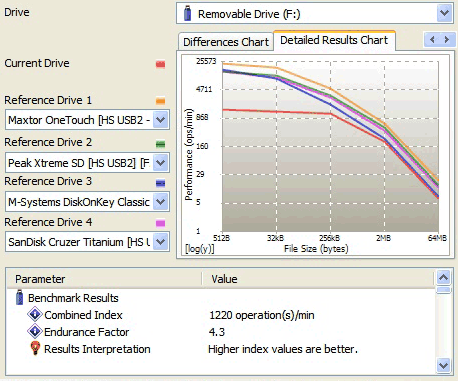
Task: Click the 'Current Drive' label
Action: [37, 63]
